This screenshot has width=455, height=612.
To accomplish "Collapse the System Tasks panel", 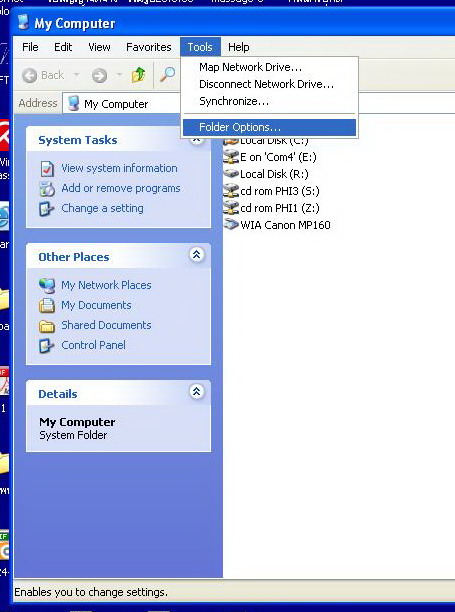I will (196, 140).
